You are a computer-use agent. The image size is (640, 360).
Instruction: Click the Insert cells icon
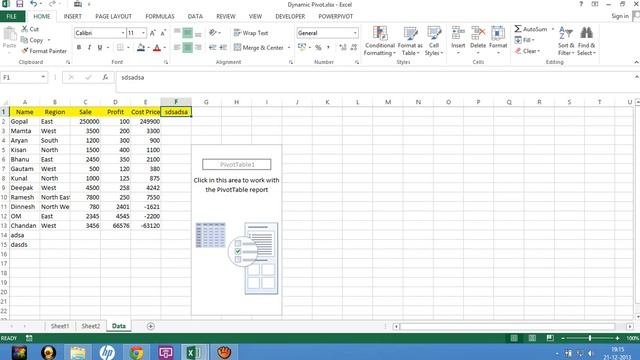point(458,32)
